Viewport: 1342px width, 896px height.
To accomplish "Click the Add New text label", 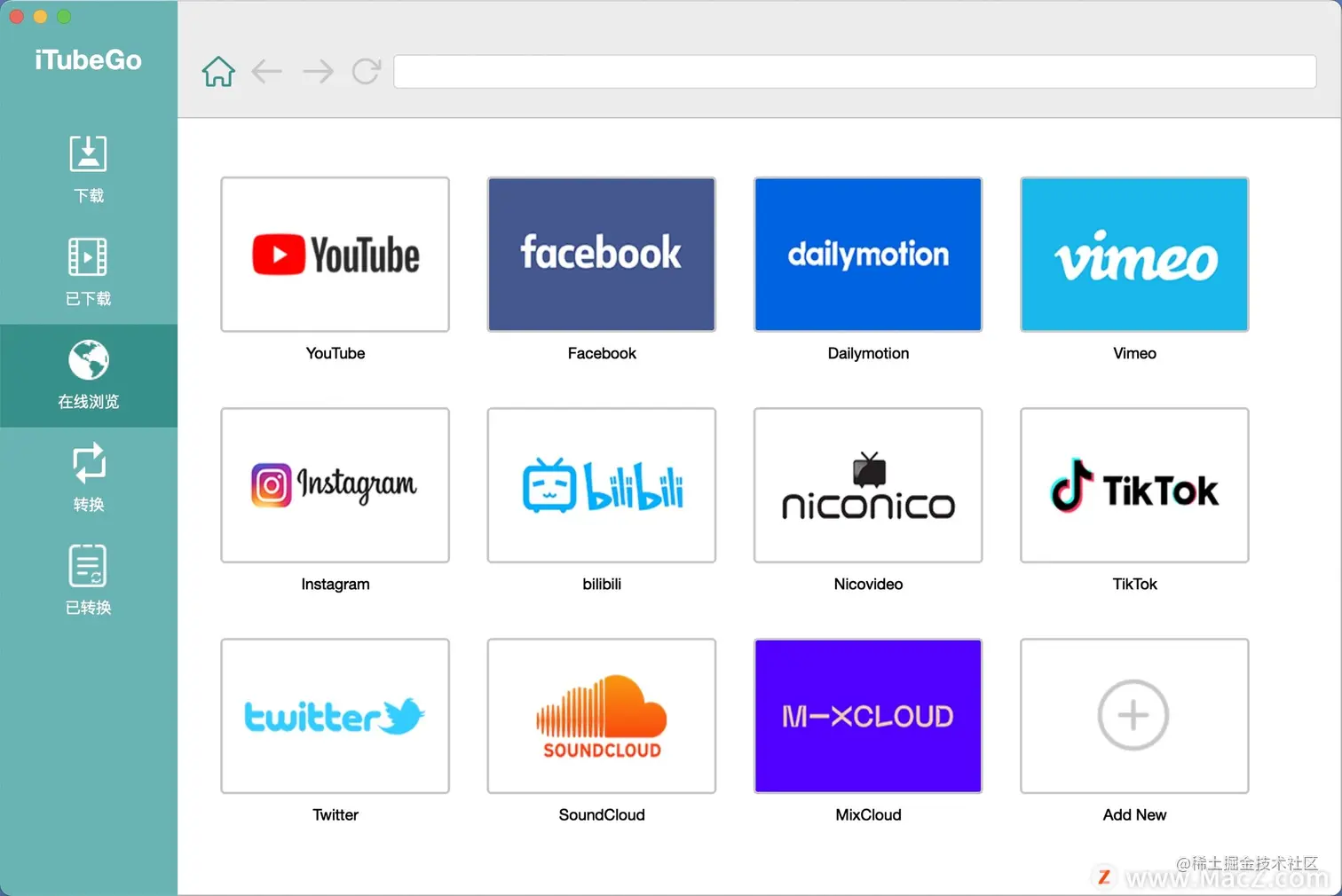I will point(1134,814).
